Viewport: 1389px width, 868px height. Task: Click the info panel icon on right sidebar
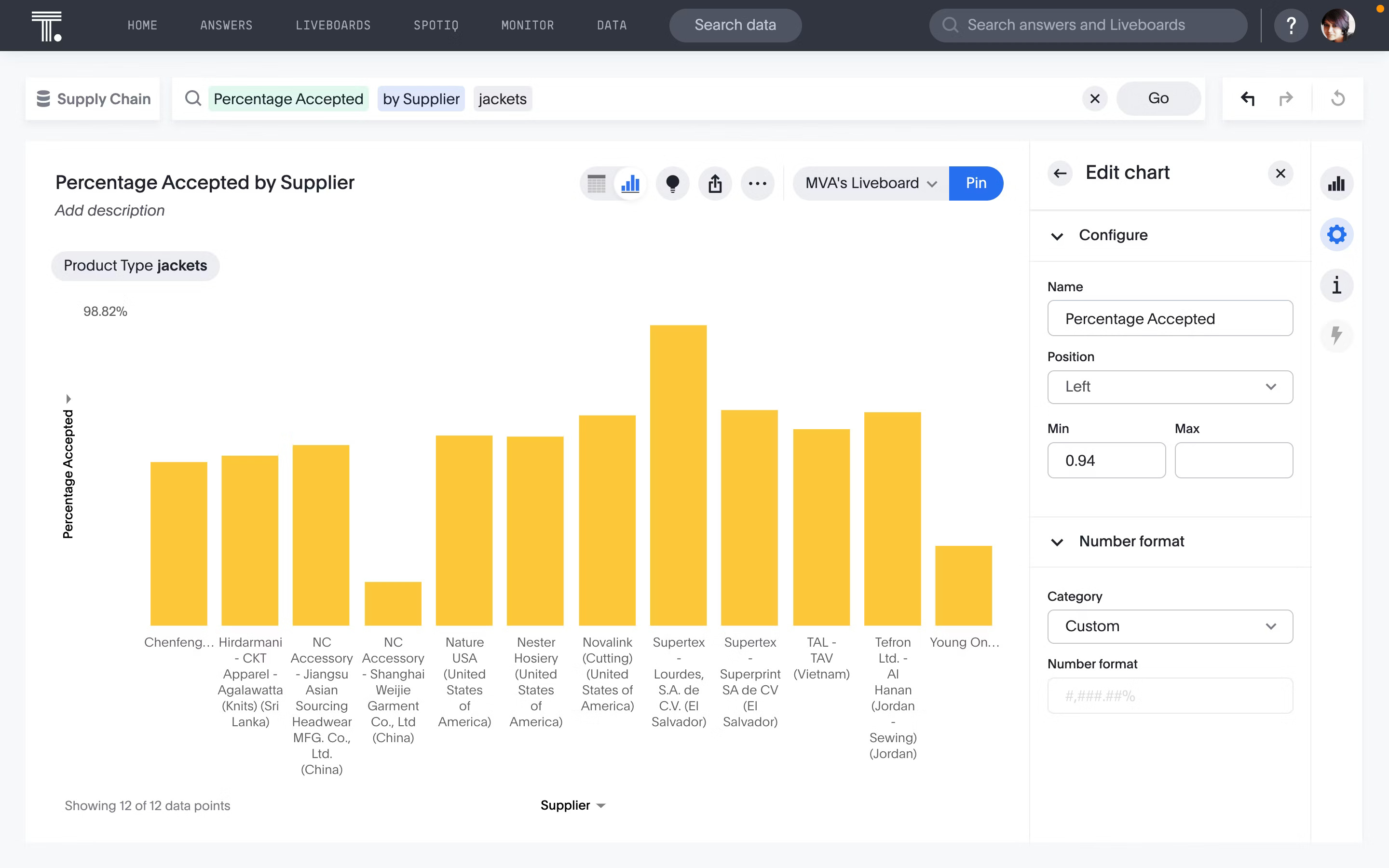click(1337, 285)
